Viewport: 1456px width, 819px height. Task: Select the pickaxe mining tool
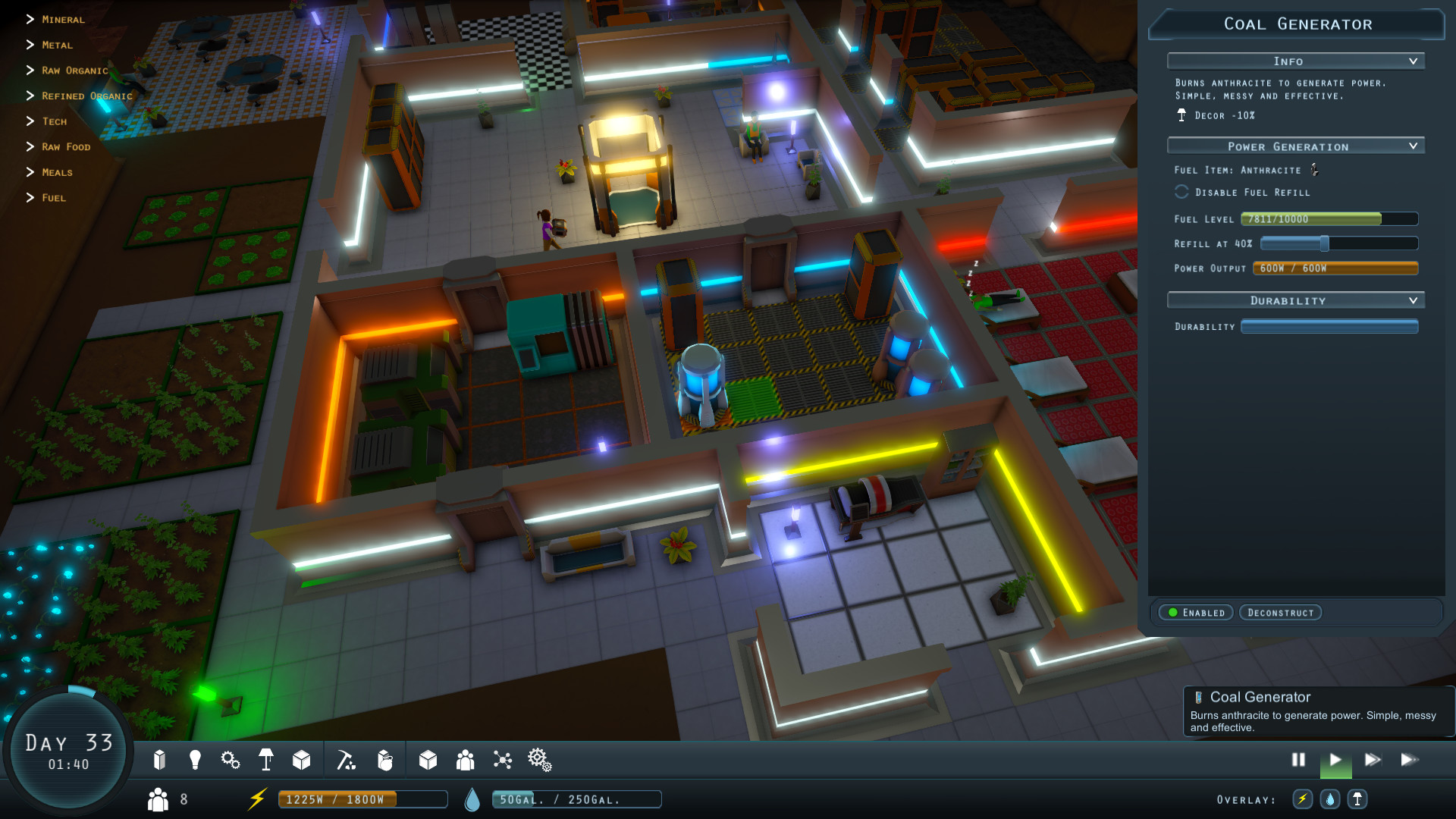click(346, 760)
